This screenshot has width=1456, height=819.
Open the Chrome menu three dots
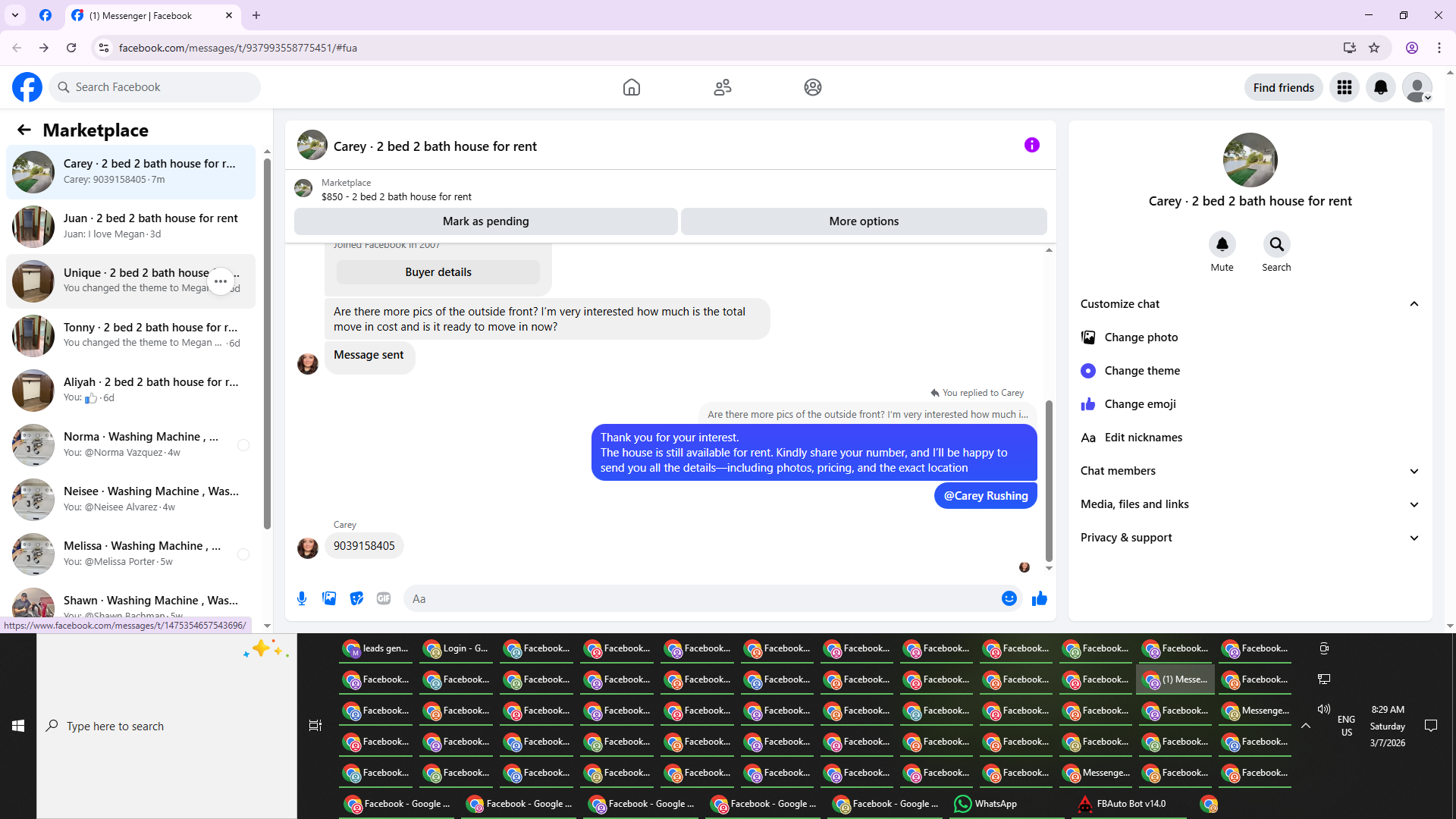(x=1439, y=48)
